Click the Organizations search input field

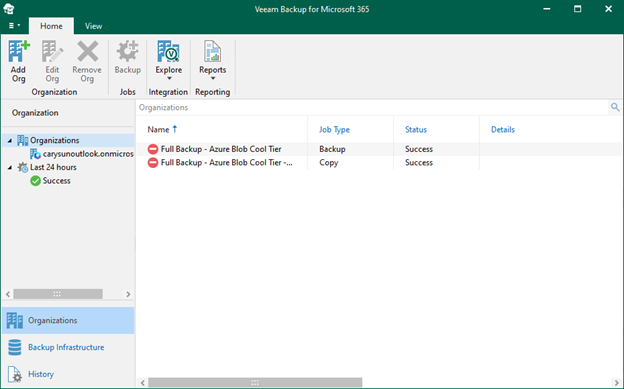(372, 108)
